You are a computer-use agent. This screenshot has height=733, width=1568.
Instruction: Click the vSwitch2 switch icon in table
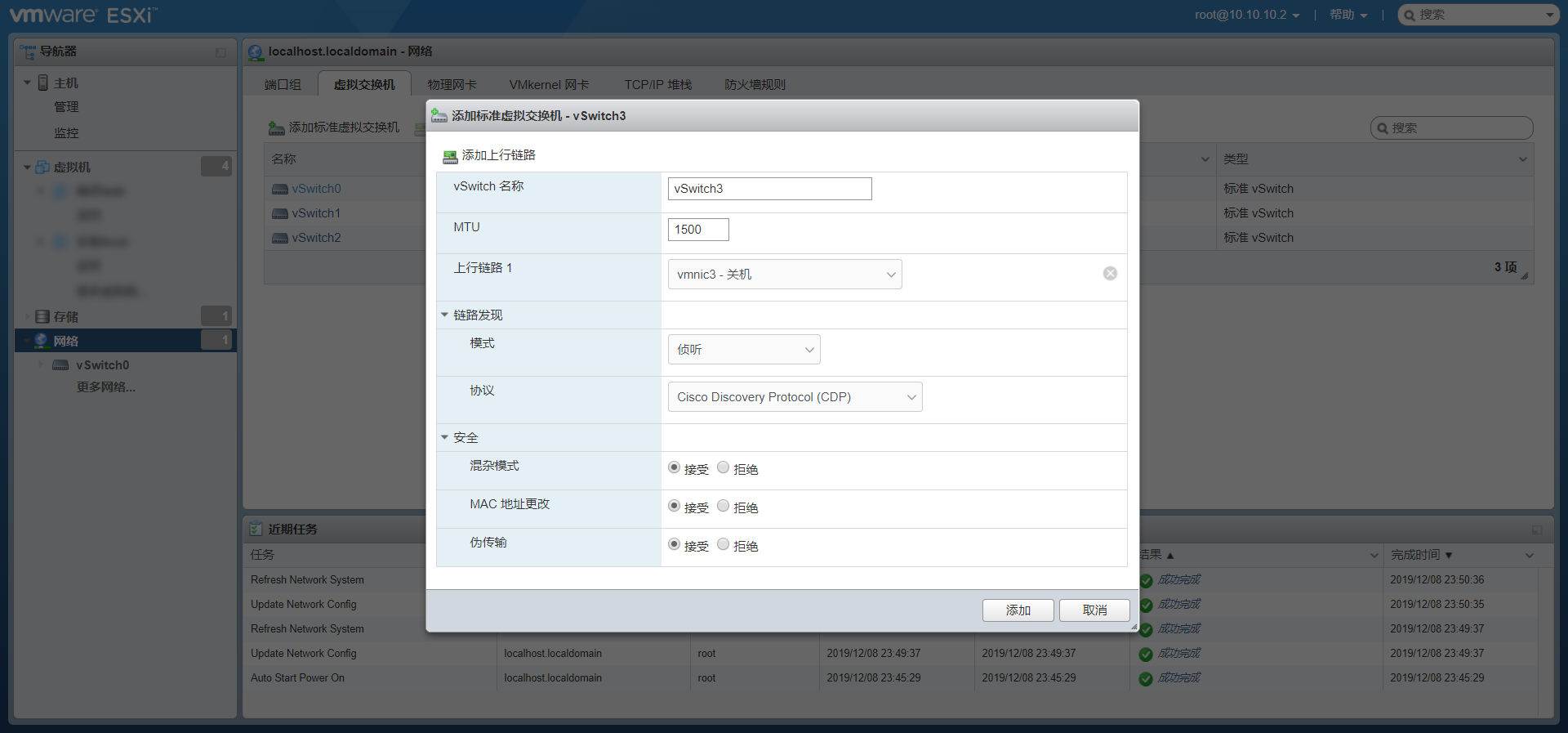pyautogui.click(x=280, y=238)
